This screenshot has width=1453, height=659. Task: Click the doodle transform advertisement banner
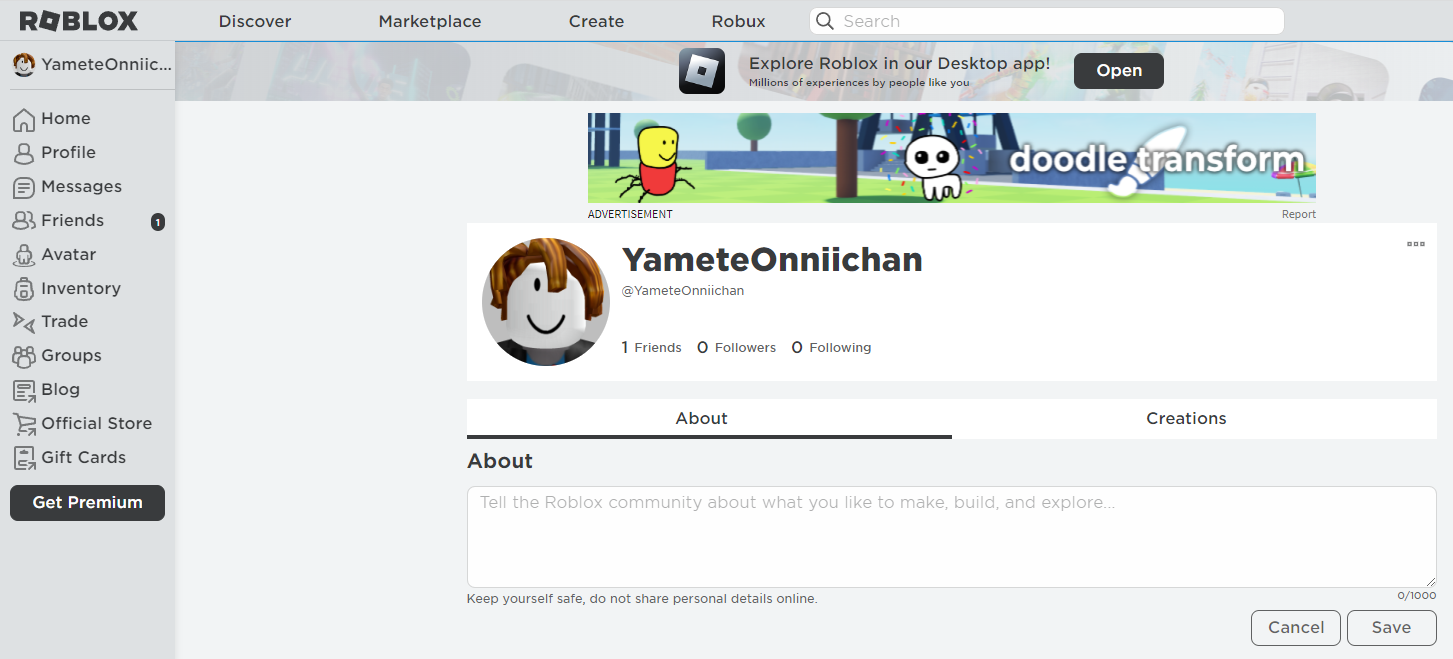tap(952, 158)
